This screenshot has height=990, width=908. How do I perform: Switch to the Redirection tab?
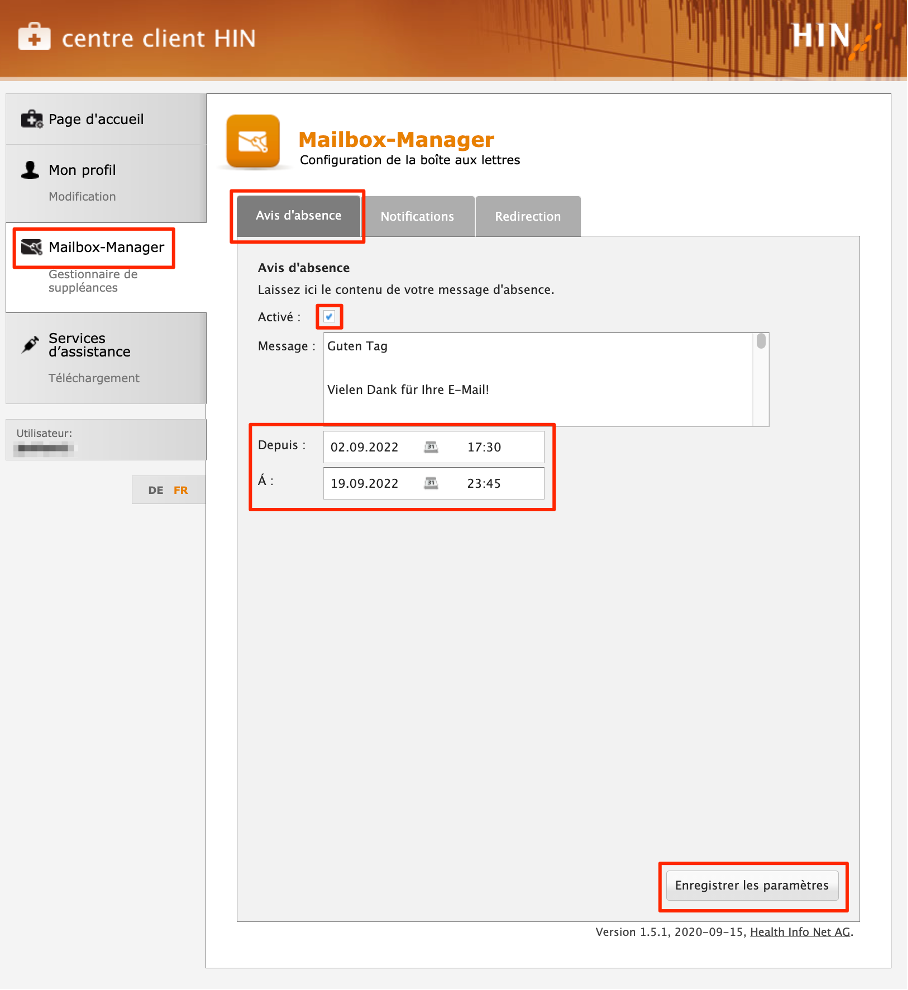(528, 216)
